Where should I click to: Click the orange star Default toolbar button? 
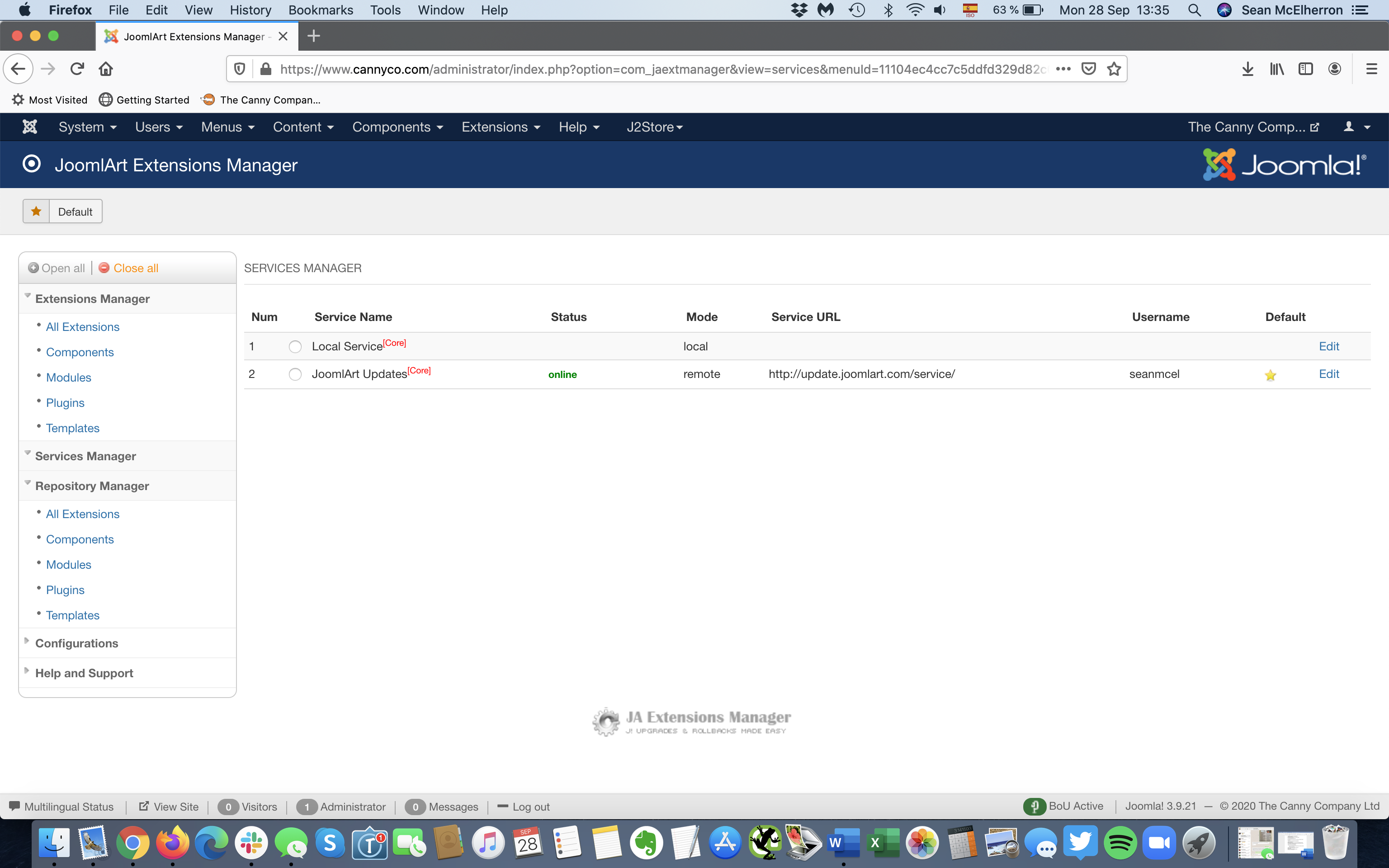(62, 211)
